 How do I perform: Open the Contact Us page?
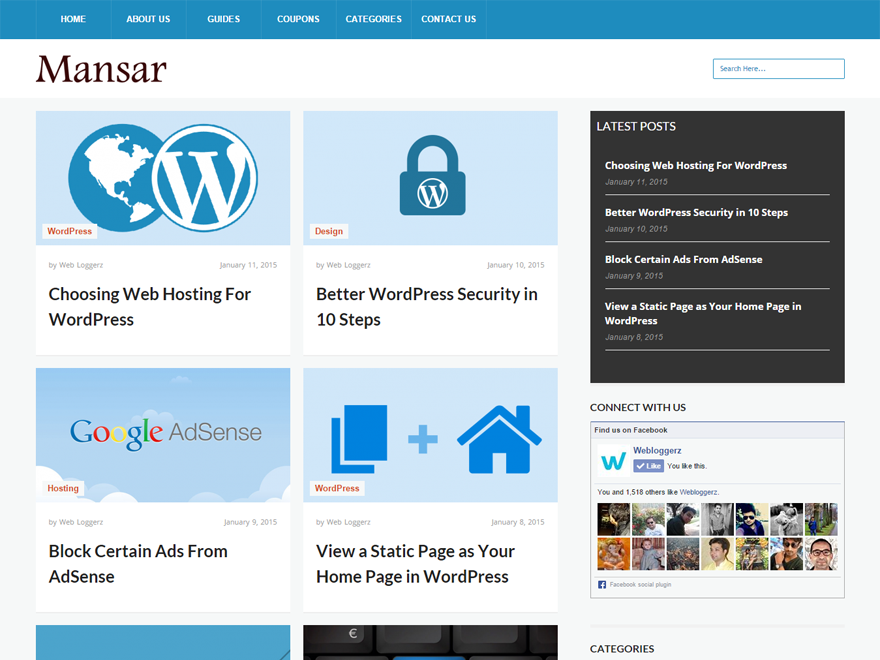pyautogui.click(x=448, y=19)
